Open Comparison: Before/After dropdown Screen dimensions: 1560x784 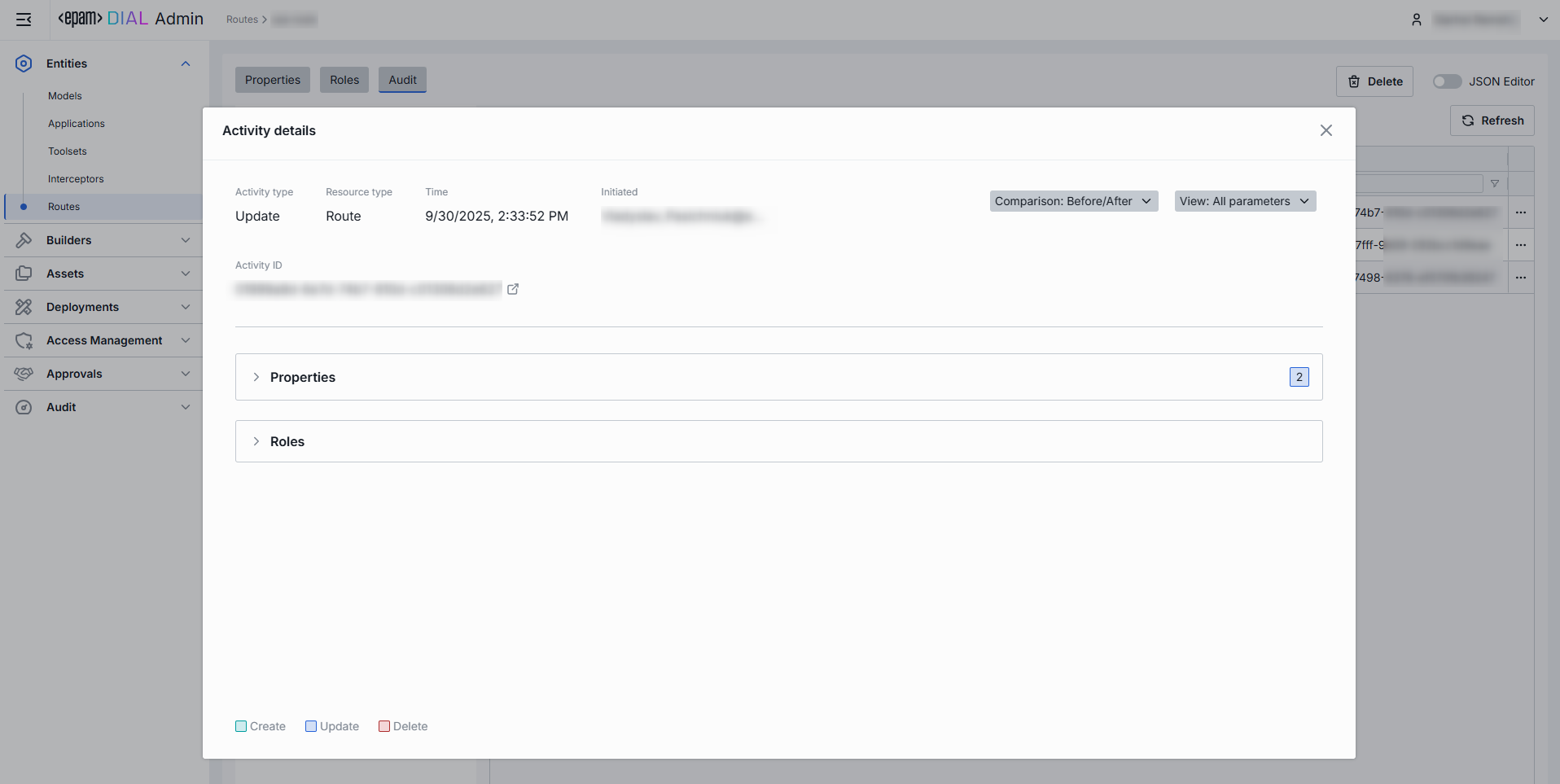coord(1073,201)
